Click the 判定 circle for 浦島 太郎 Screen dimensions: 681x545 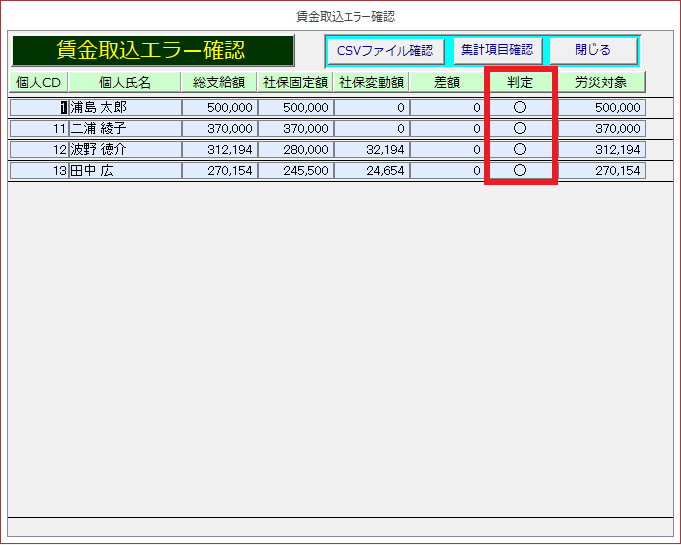pos(519,107)
